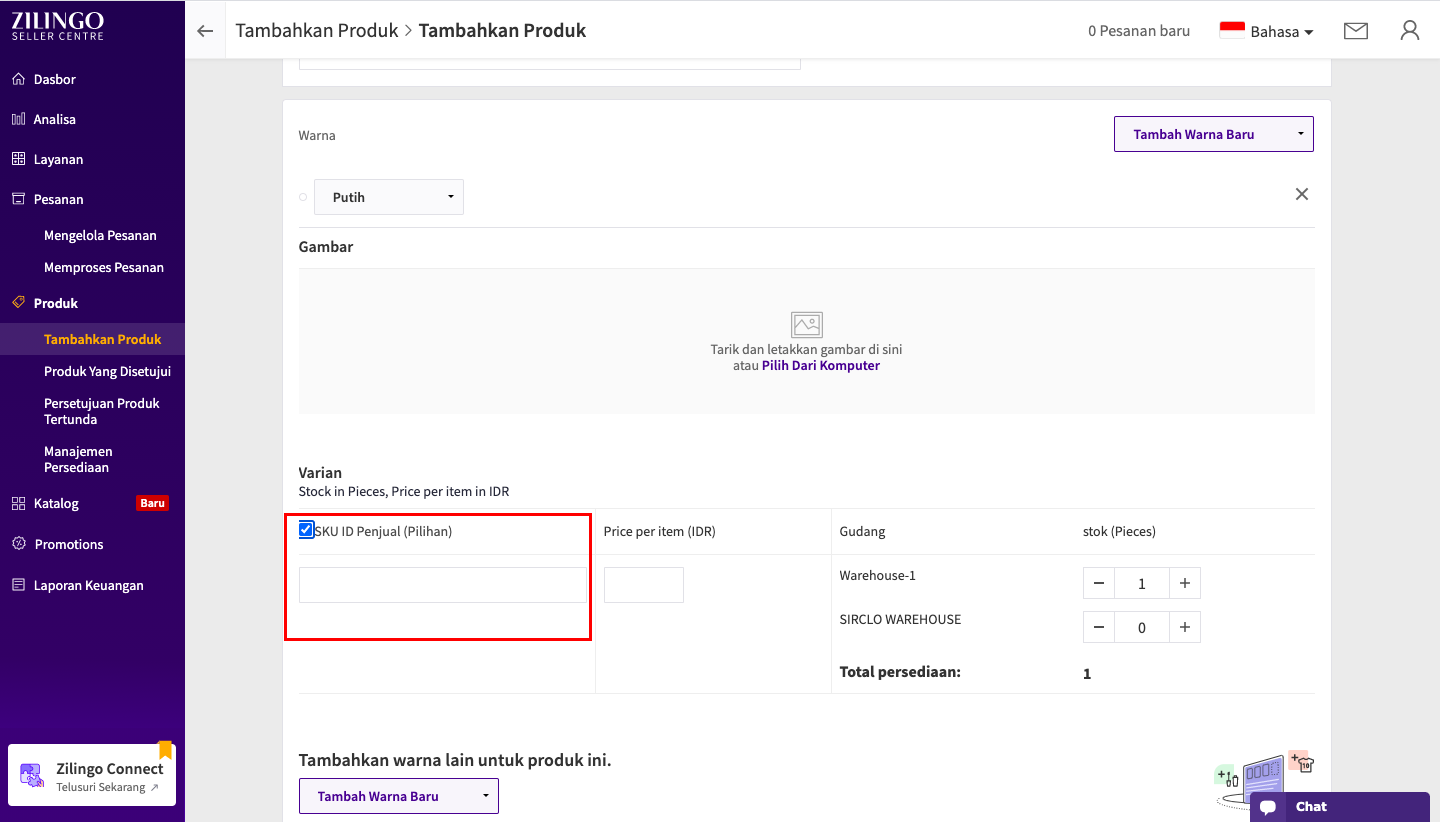
Task: Click Pilih Dari Komputer link
Action: (821, 366)
